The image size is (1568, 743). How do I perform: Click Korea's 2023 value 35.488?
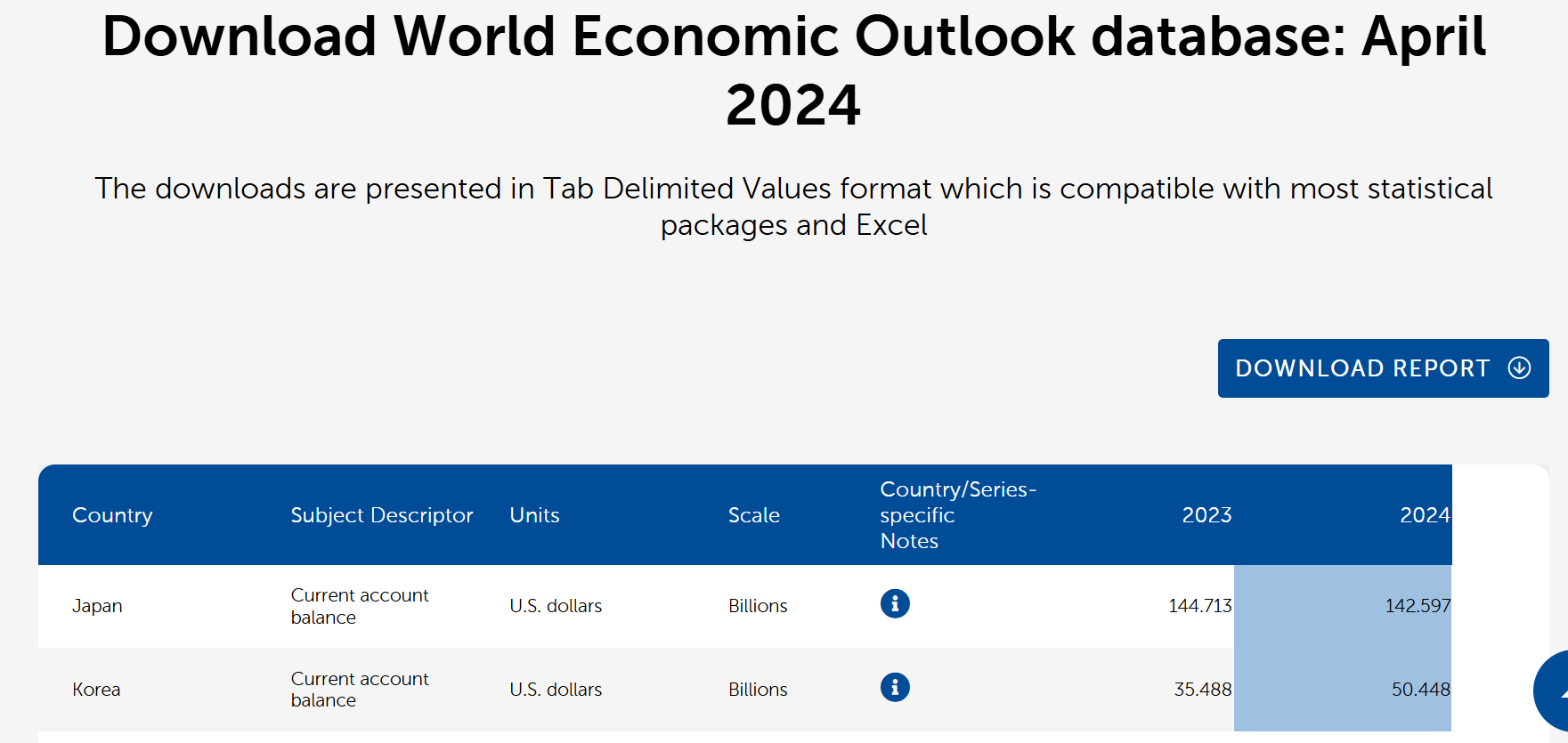[x=1202, y=690]
